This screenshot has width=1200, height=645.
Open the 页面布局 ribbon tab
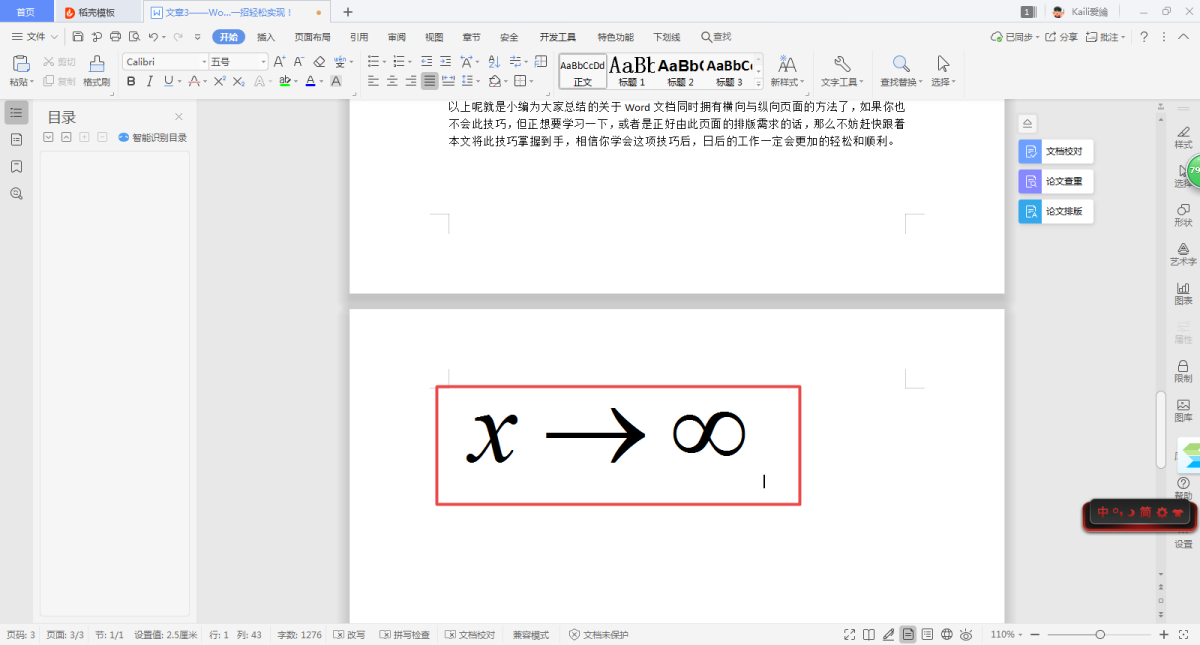312,37
